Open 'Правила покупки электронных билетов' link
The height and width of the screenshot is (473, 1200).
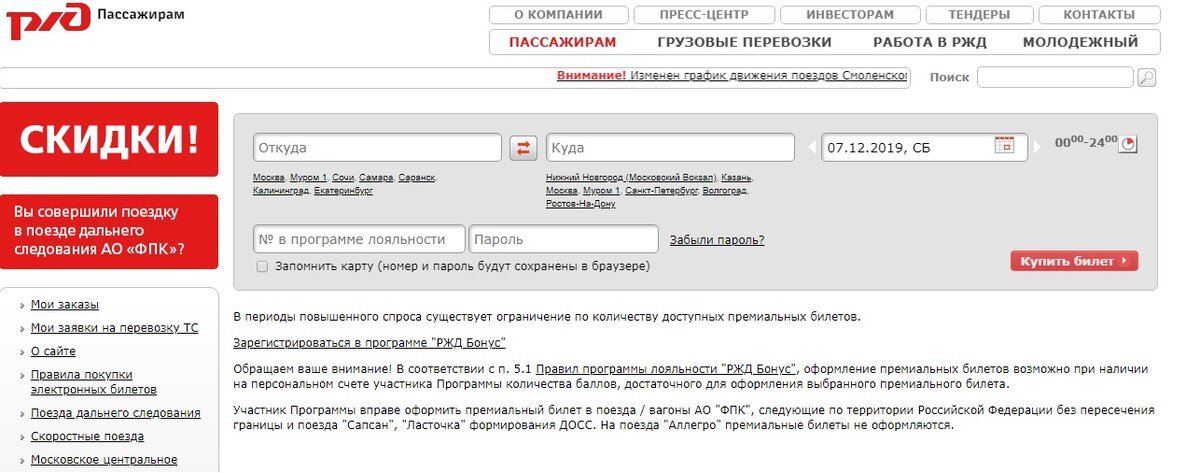94,382
